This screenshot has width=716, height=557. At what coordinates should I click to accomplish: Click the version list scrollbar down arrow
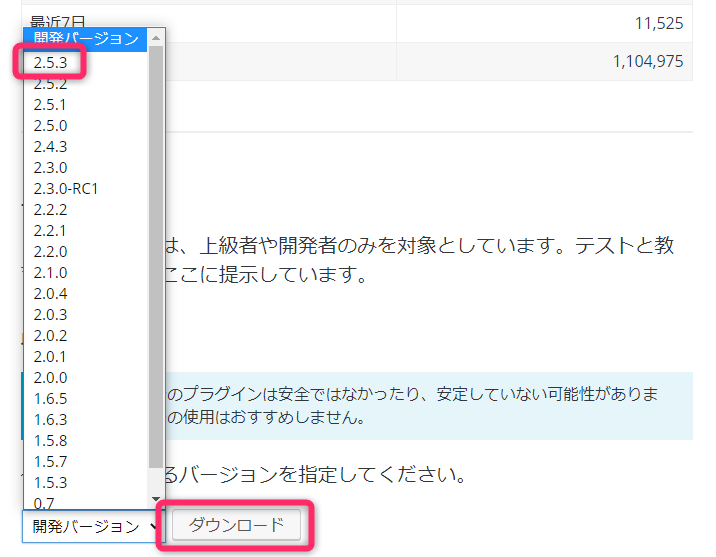click(x=156, y=499)
